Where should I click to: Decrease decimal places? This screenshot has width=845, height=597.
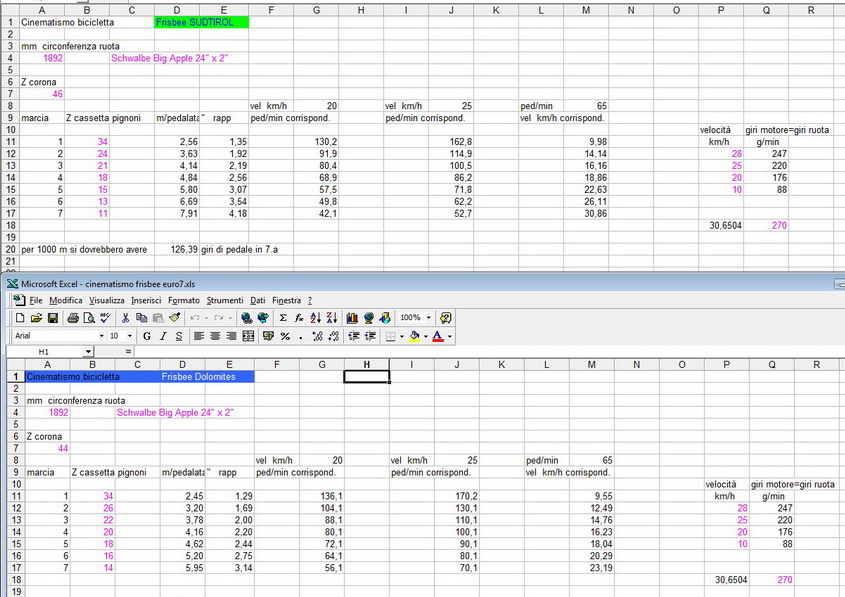coord(334,336)
